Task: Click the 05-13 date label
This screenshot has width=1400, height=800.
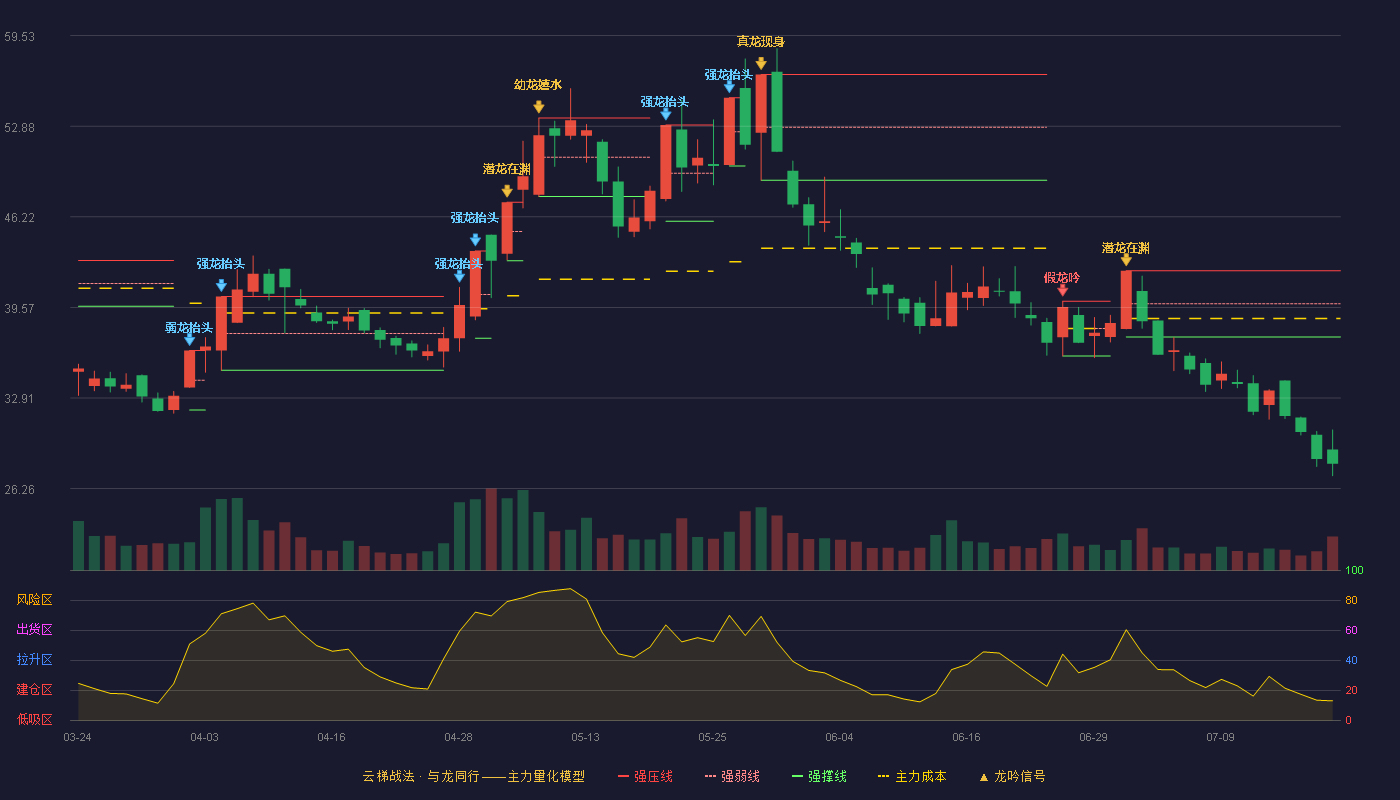Action: coord(585,737)
